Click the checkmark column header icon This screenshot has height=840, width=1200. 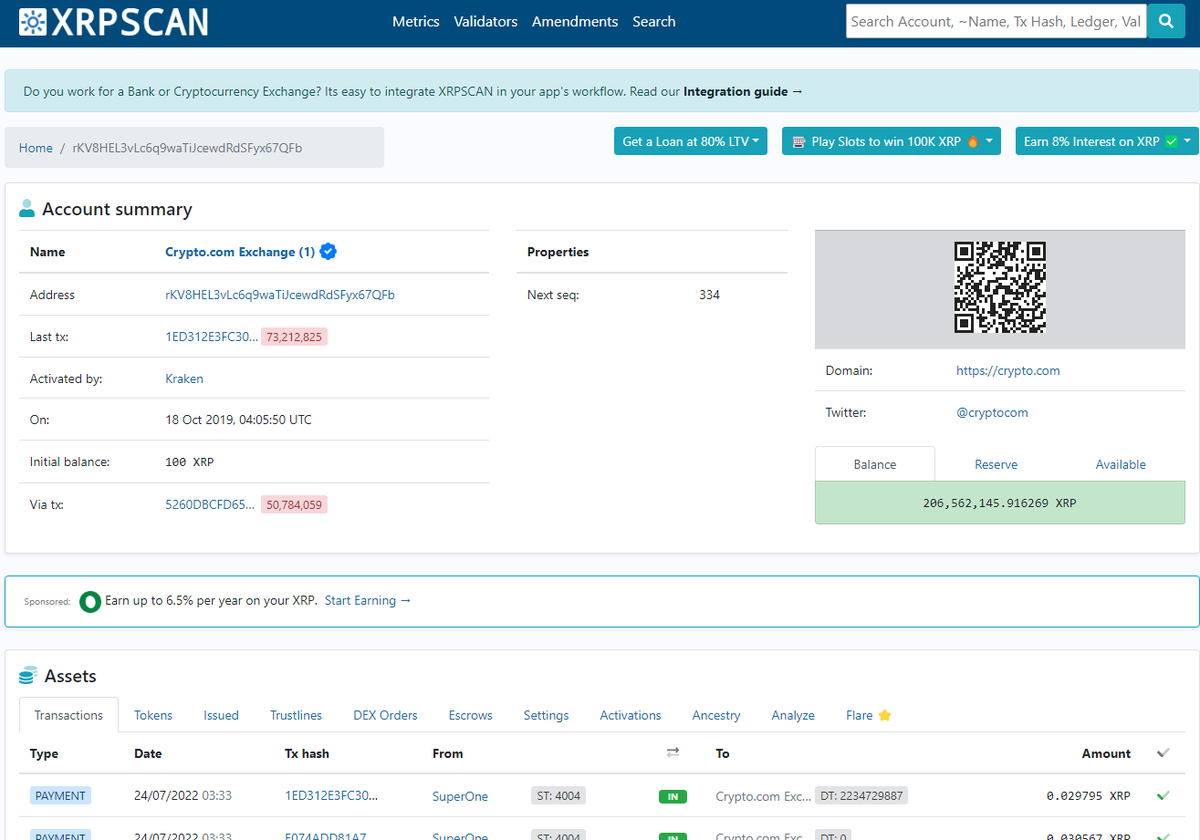pos(1162,753)
